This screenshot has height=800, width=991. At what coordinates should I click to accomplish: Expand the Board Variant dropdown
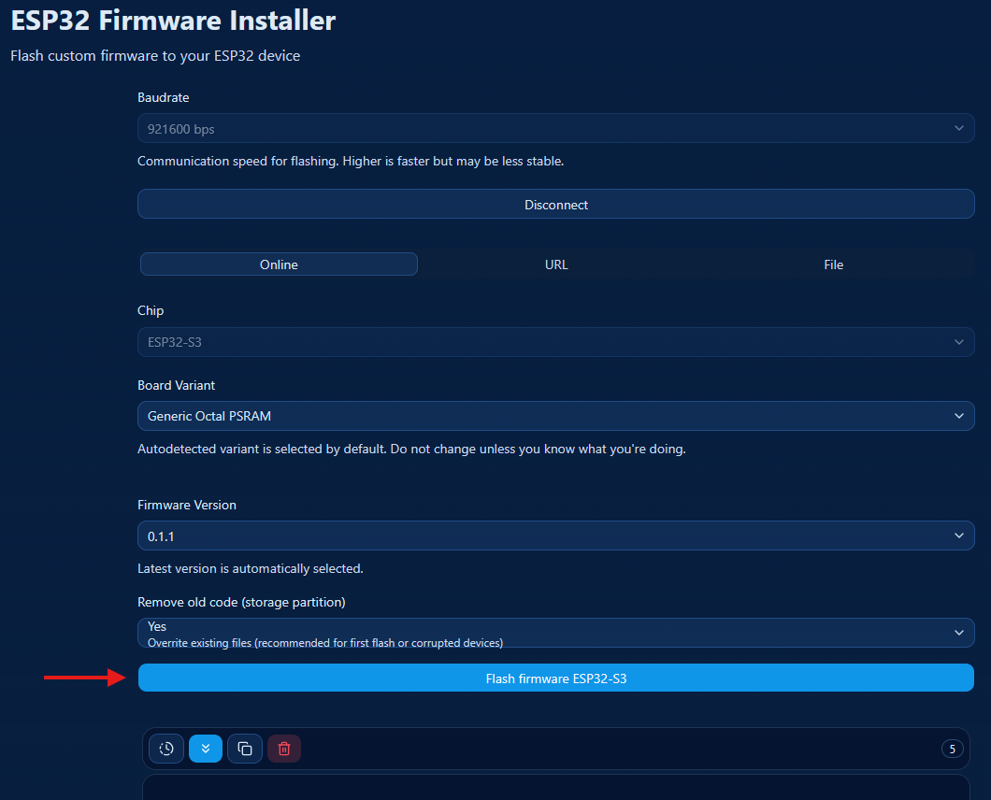tap(556, 416)
